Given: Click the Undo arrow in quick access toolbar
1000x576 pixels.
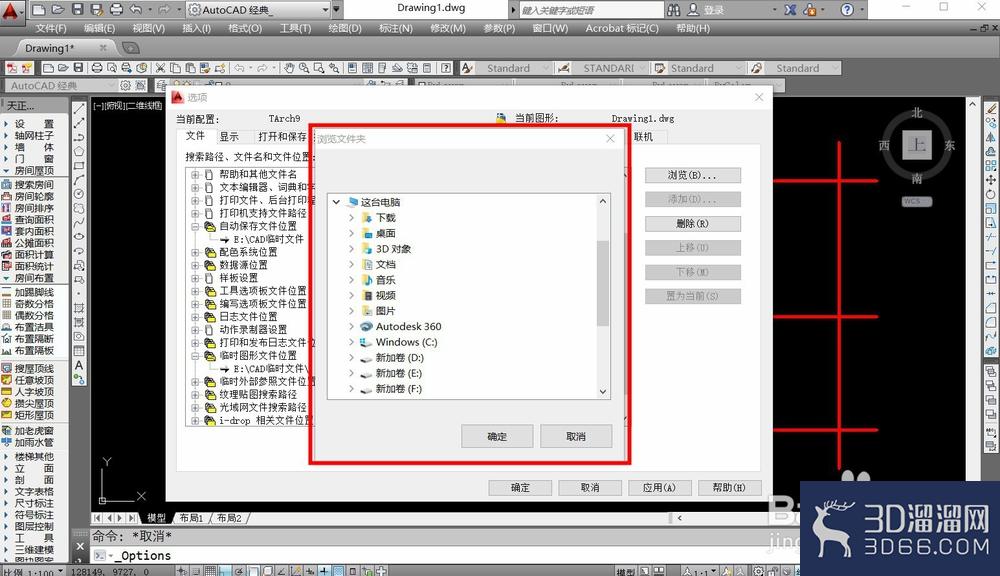Looking at the screenshot, I should 136,10.
